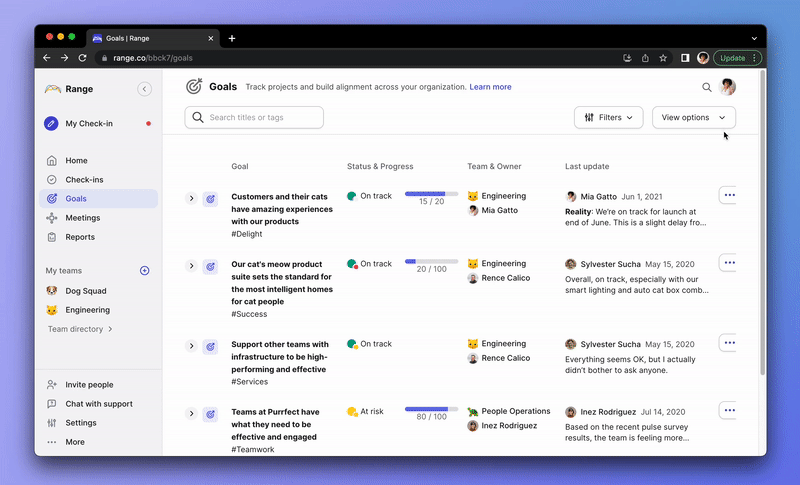Expand the Our cat's meow product goal
Viewport: 800px width, 485px height.
191,266
